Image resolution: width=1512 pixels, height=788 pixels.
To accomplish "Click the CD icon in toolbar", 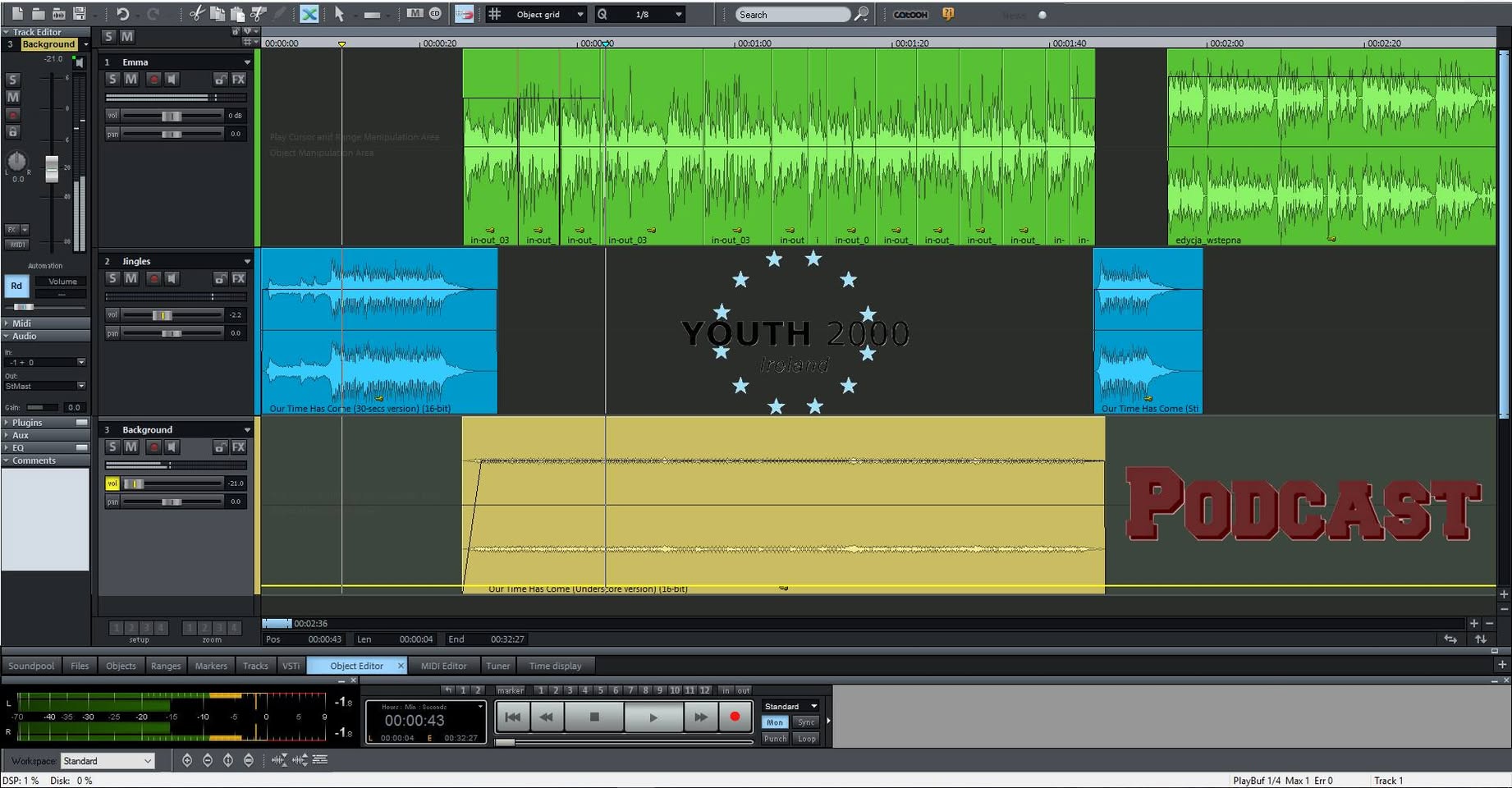I will (435, 13).
